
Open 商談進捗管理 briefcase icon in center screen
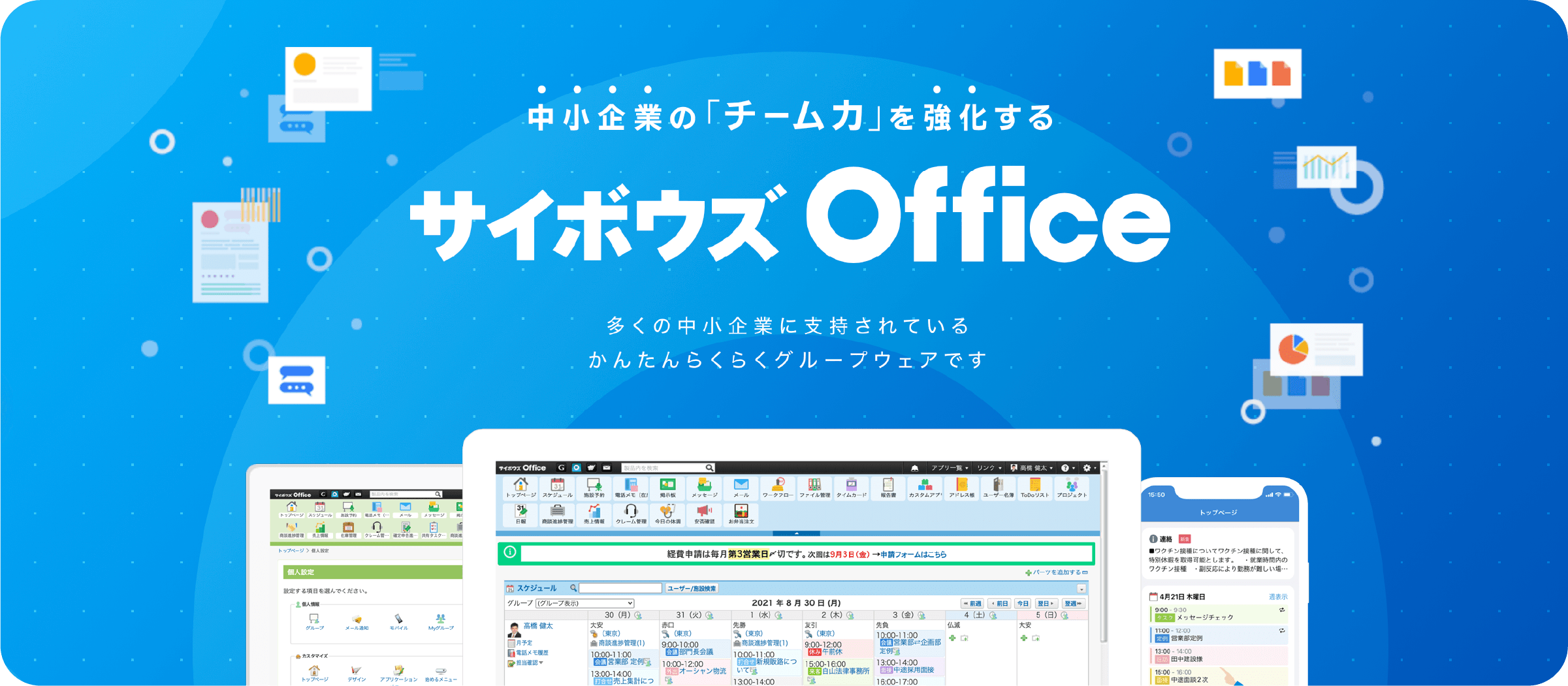[x=557, y=514]
